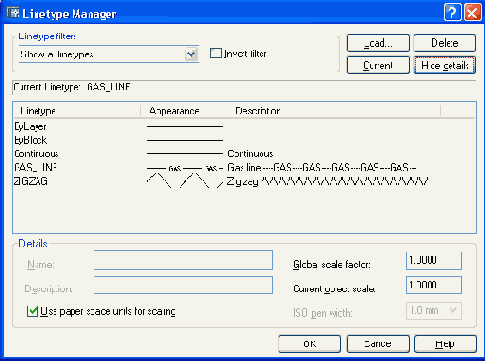Image resolution: width=485 pixels, height=361 pixels.
Task: Click the Load button
Action: tap(378, 43)
